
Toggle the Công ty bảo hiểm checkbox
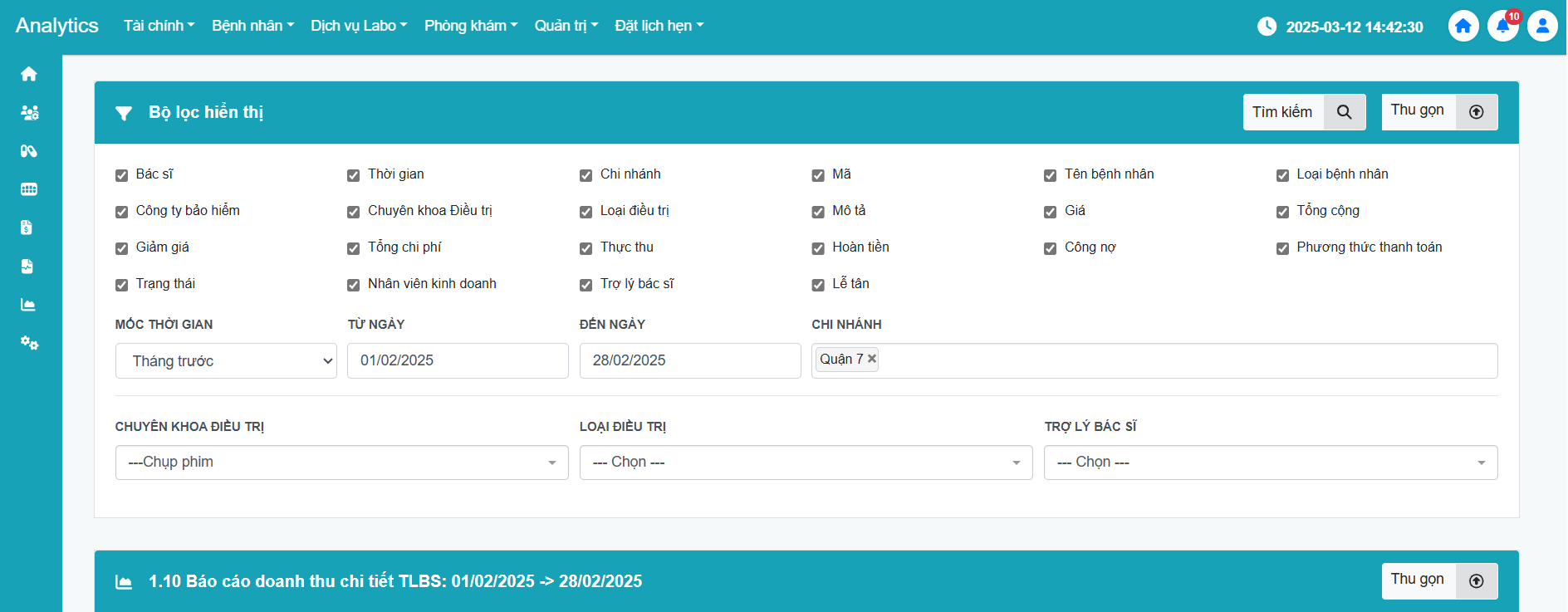pyautogui.click(x=122, y=212)
